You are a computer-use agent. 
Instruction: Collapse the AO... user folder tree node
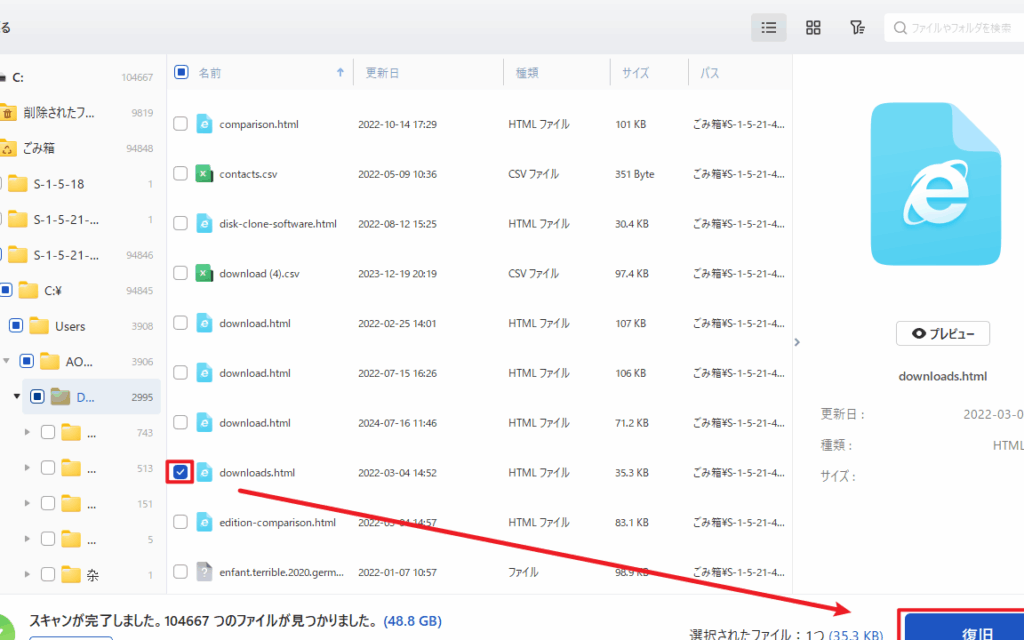[8, 362]
